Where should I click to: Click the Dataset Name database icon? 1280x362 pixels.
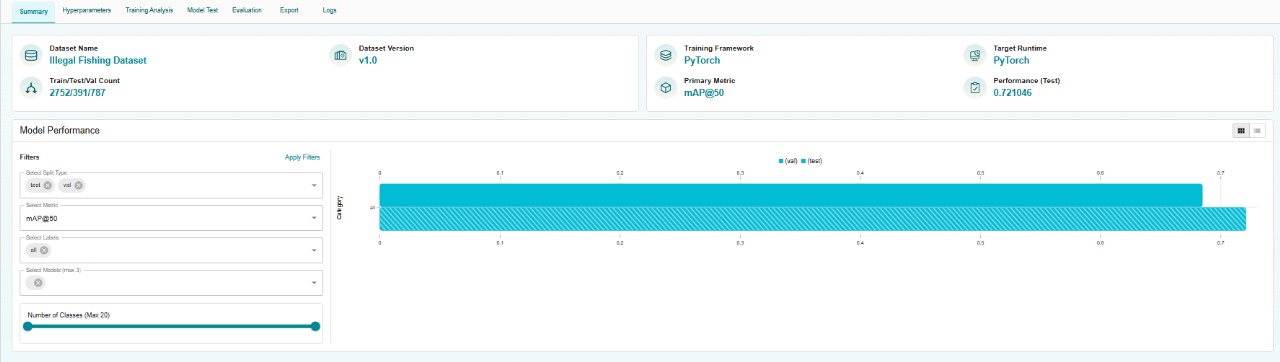(31, 55)
